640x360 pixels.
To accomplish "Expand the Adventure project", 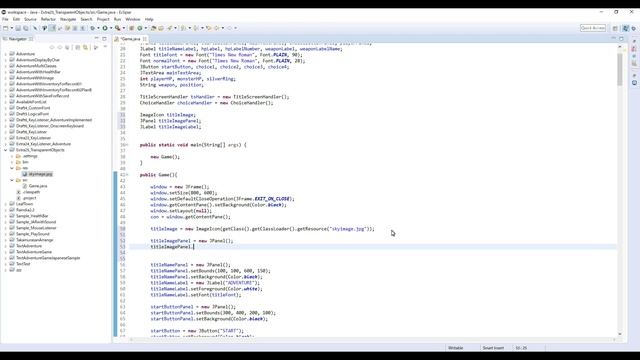I will [x=6, y=54].
